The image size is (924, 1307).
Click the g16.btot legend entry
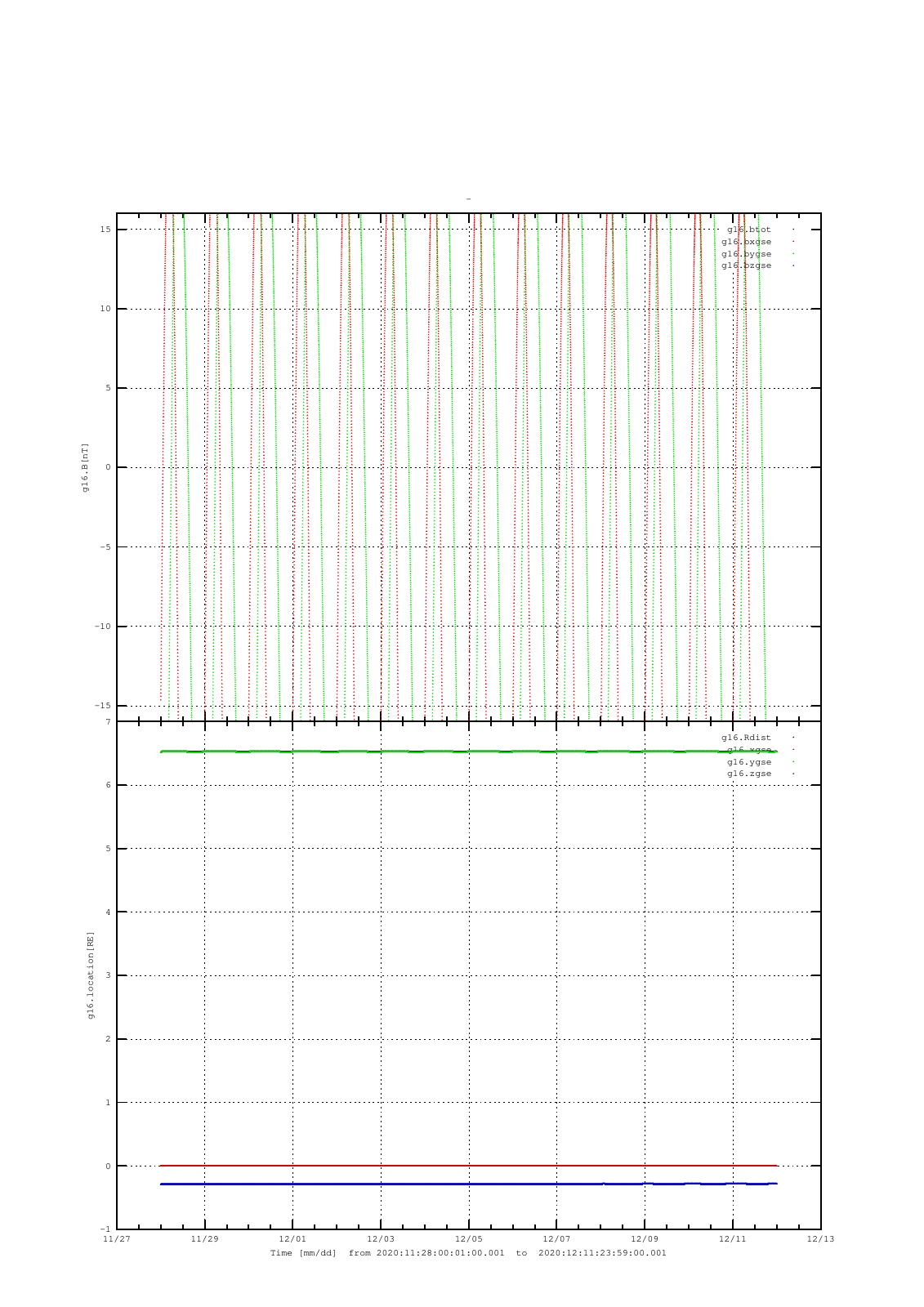pyautogui.click(x=749, y=230)
